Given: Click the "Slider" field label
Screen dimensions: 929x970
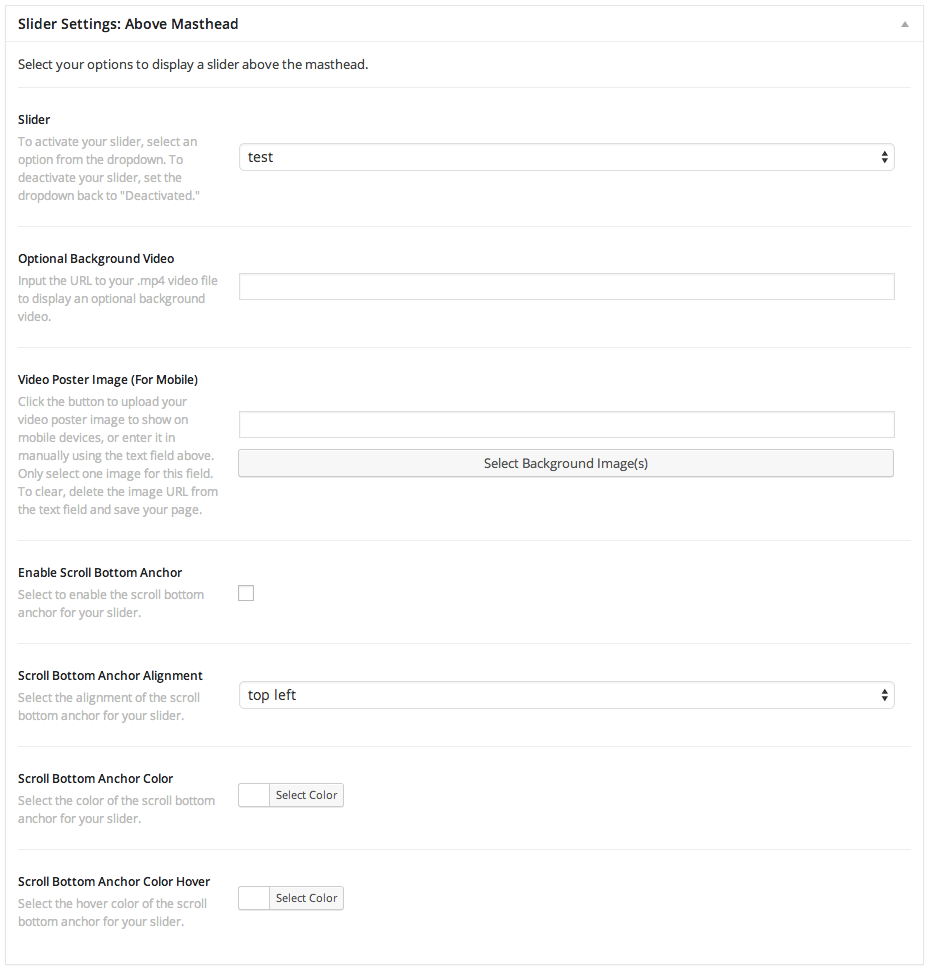Looking at the screenshot, I should pyautogui.click(x=34, y=120).
